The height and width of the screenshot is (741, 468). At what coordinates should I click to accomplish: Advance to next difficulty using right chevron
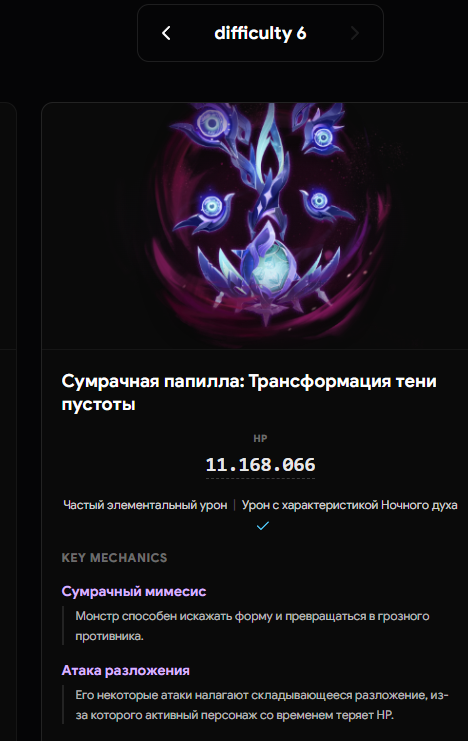point(355,33)
